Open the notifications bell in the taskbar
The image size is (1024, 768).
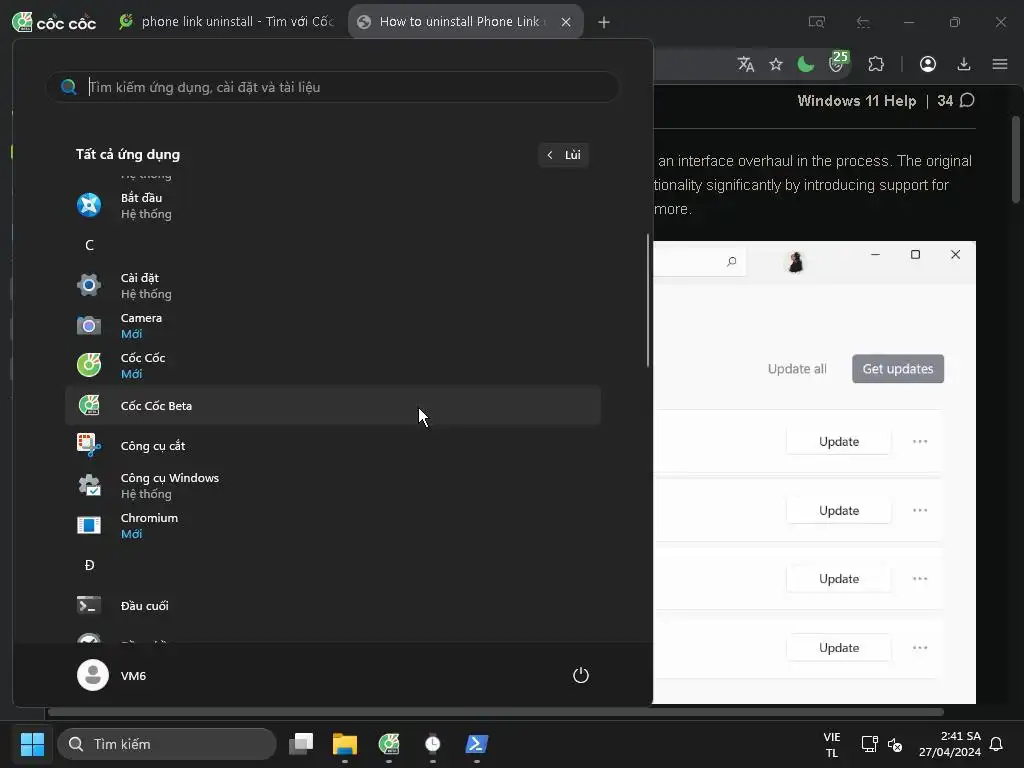[997, 744]
